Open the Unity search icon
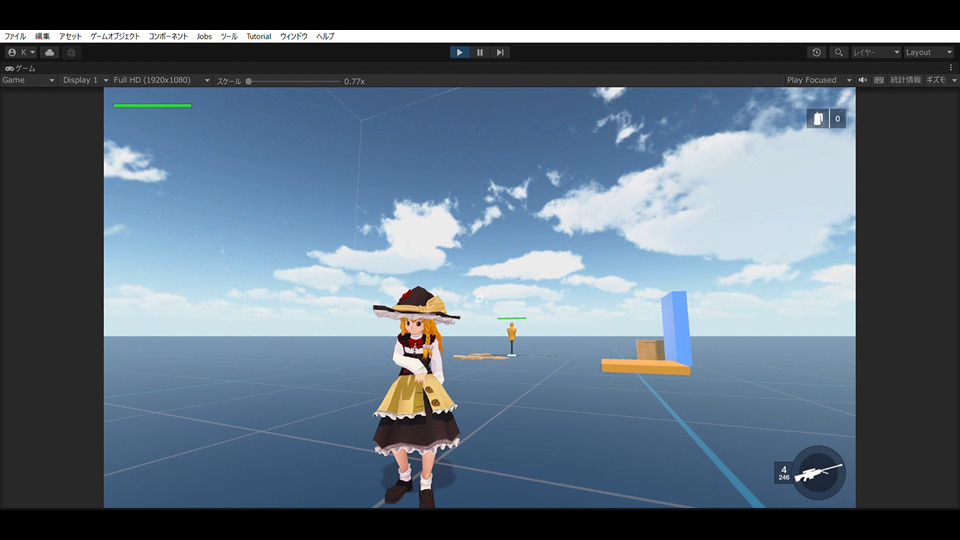Screen dimensions: 960x540 click(839, 53)
